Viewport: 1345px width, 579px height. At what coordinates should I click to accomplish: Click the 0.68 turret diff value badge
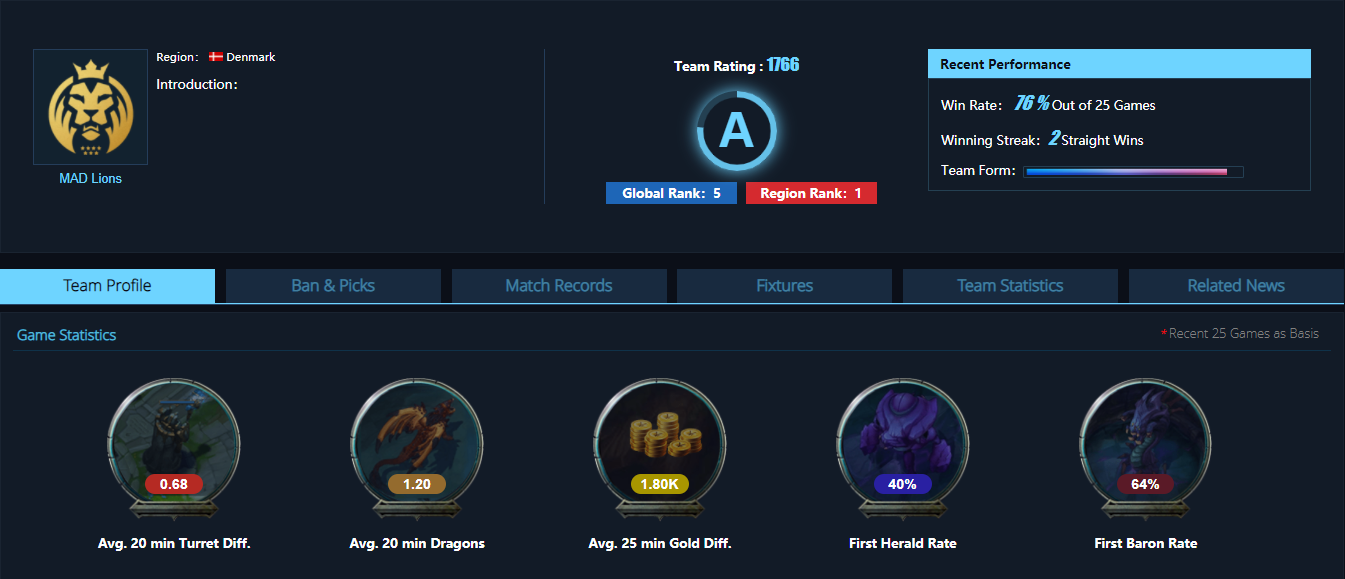tap(174, 484)
